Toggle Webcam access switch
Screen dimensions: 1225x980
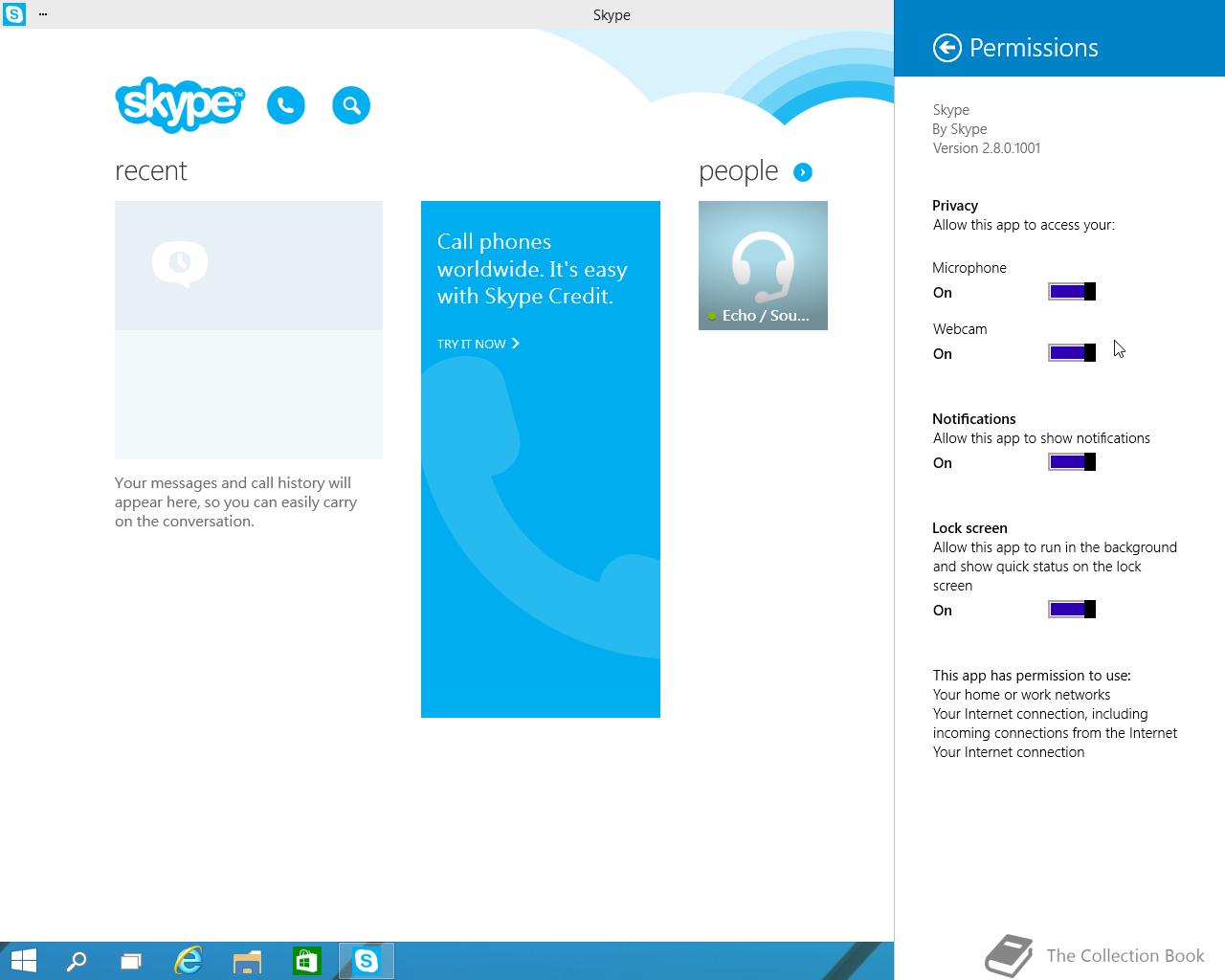1072,353
